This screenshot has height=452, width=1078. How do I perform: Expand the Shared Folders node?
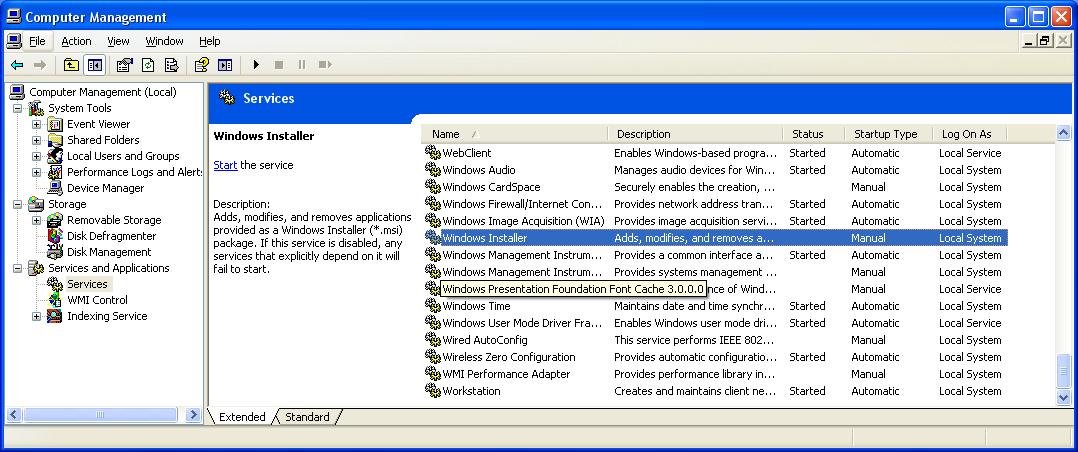pos(36,140)
